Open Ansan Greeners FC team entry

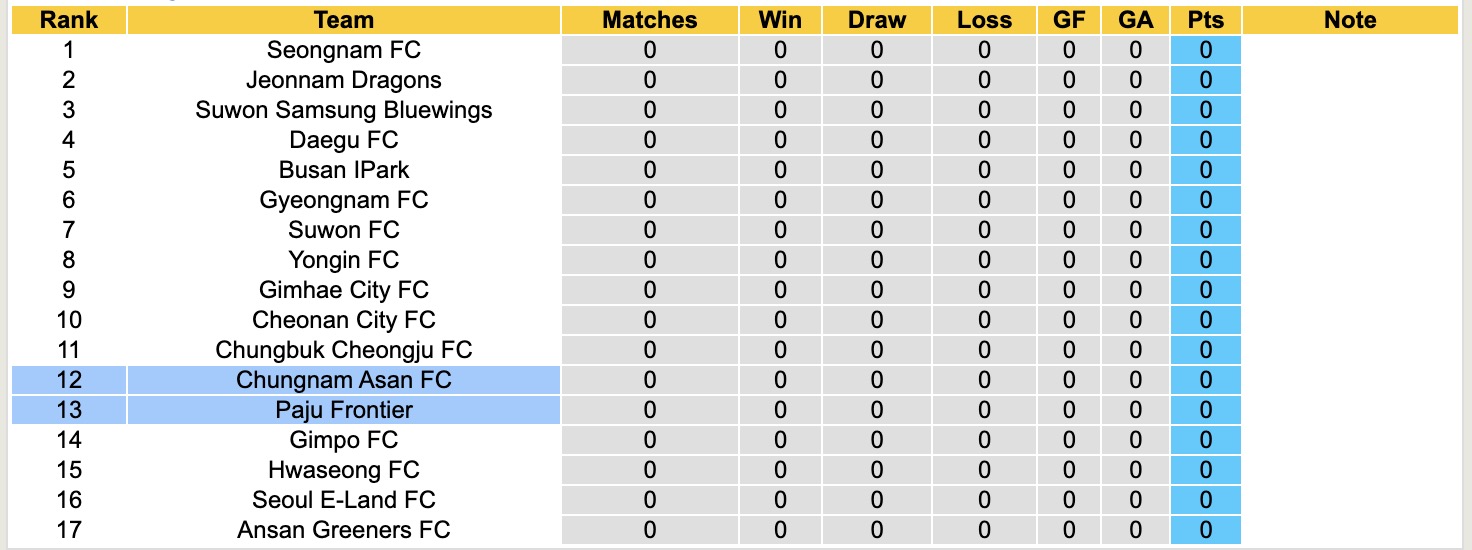tap(343, 530)
